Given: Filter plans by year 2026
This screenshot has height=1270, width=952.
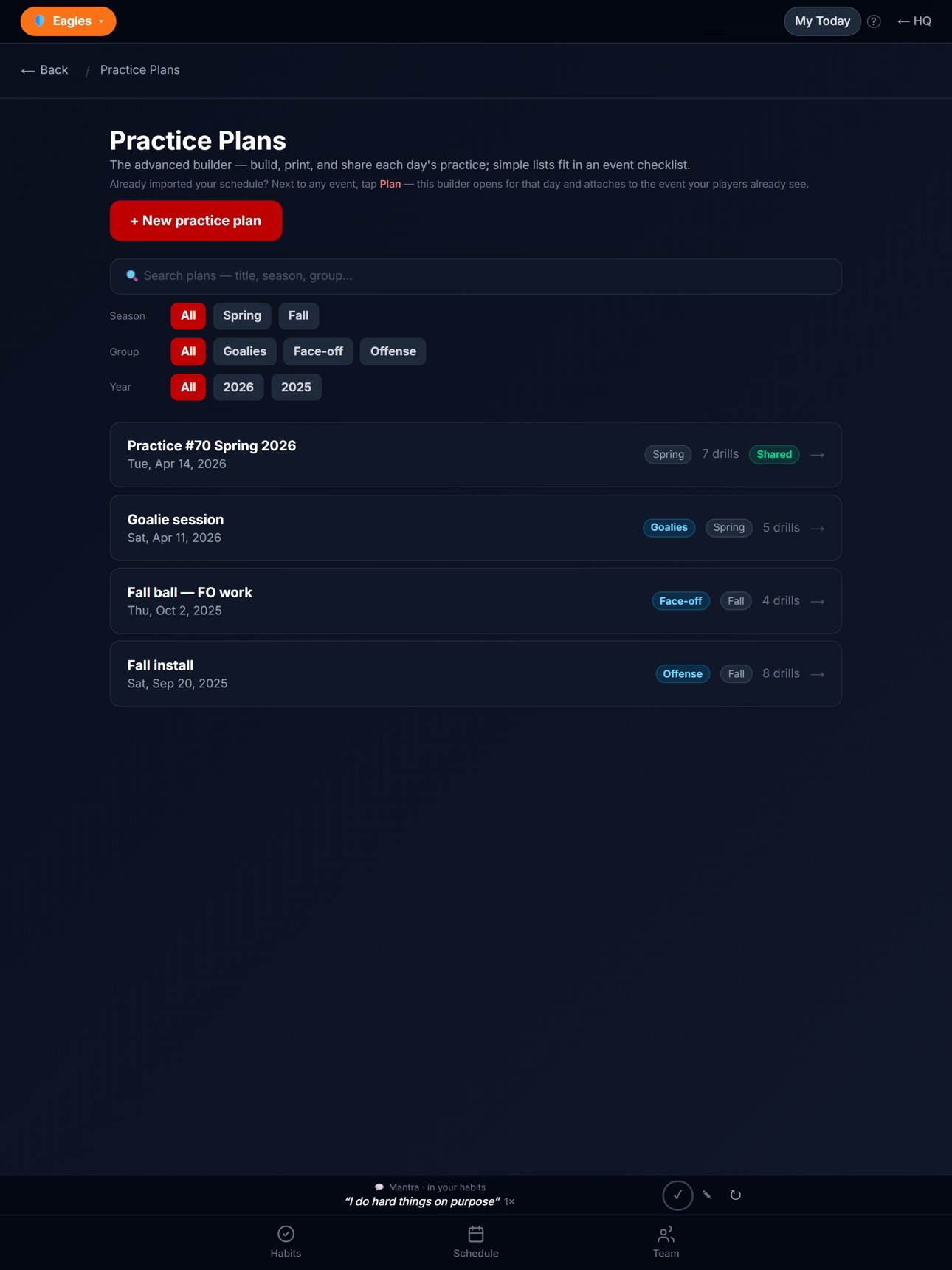Looking at the screenshot, I should pyautogui.click(x=238, y=387).
